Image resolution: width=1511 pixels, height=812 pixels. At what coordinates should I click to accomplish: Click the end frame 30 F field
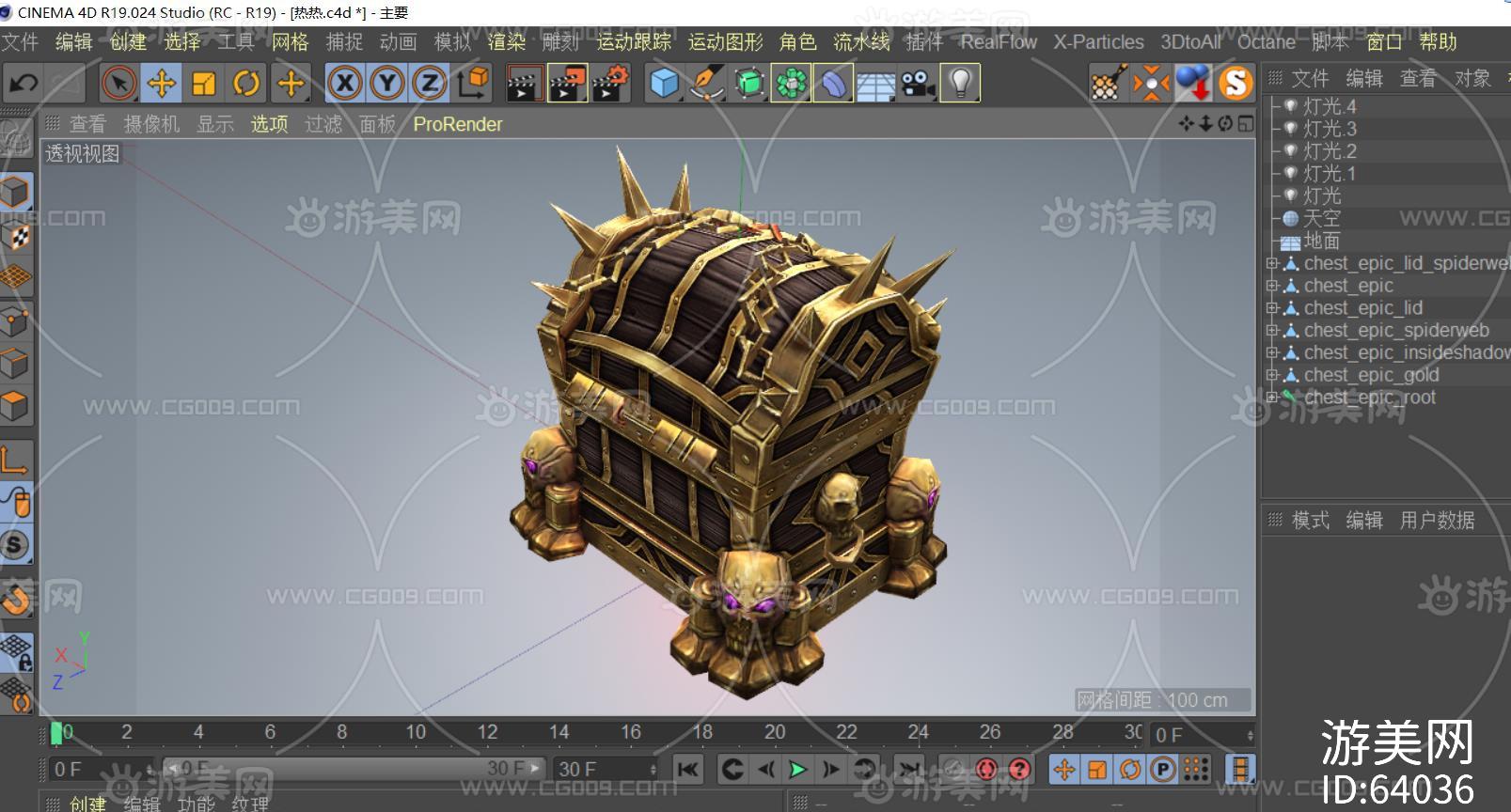(605, 770)
